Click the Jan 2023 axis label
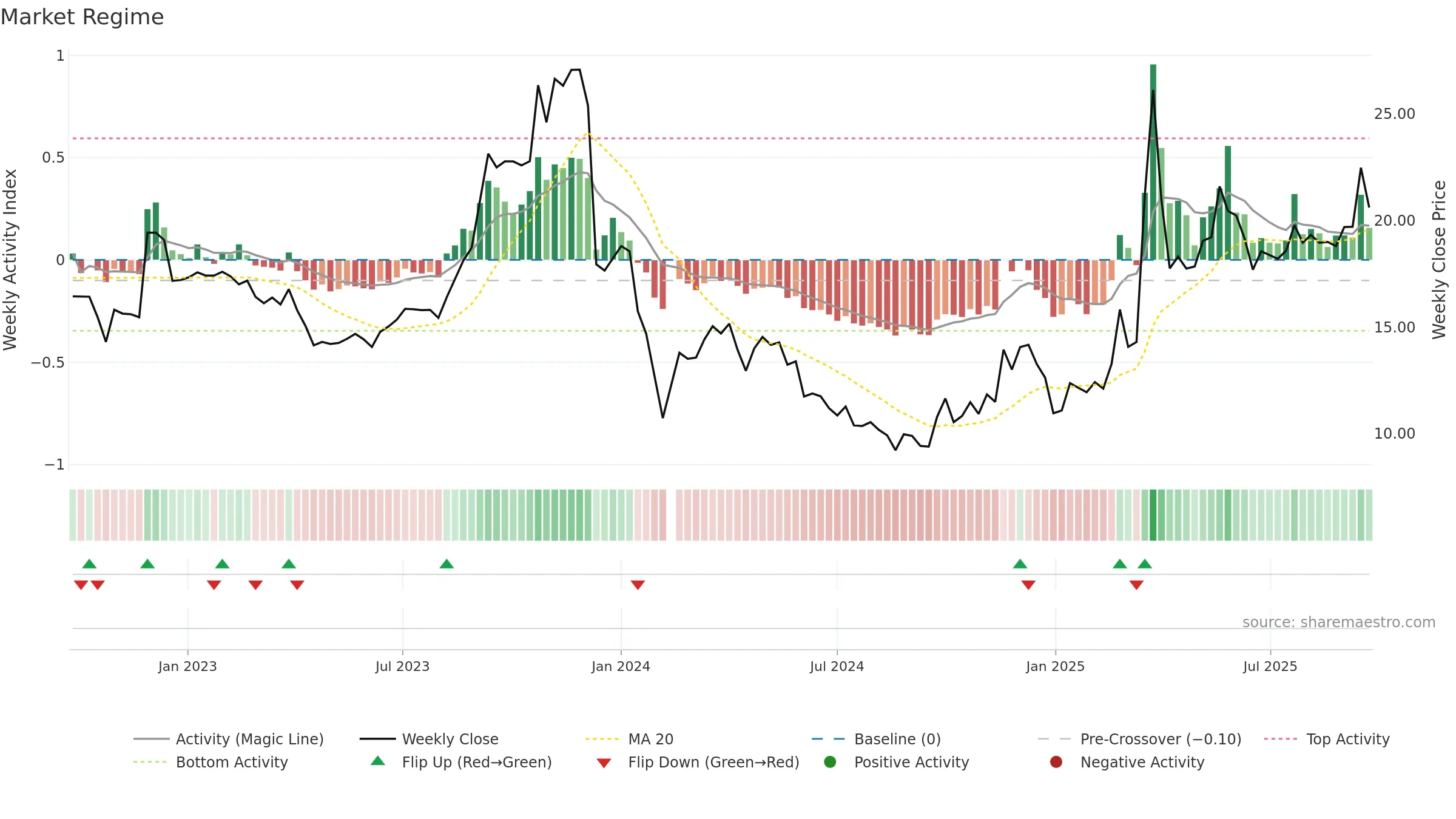 tap(187, 667)
